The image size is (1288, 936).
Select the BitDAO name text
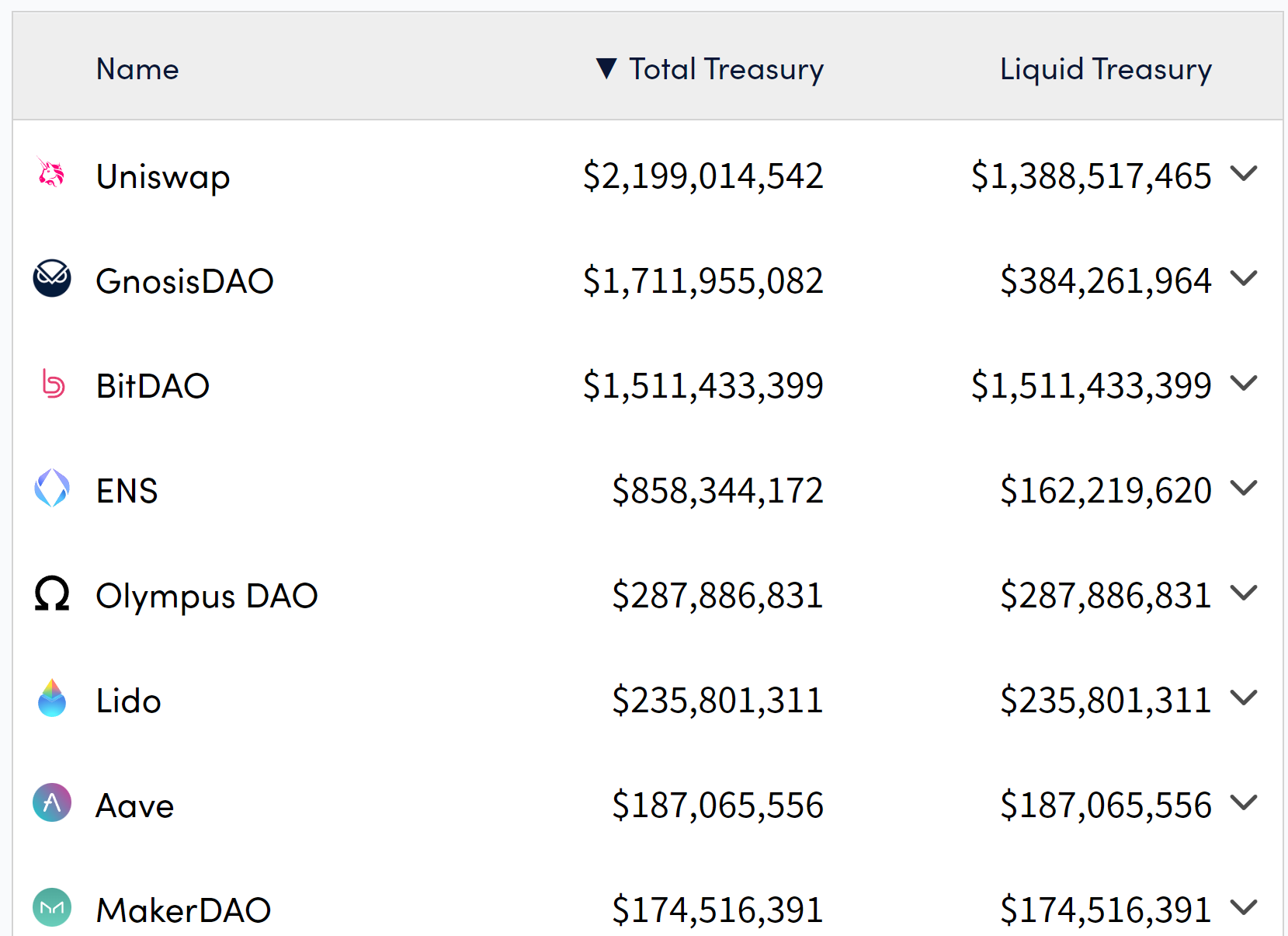pos(153,386)
